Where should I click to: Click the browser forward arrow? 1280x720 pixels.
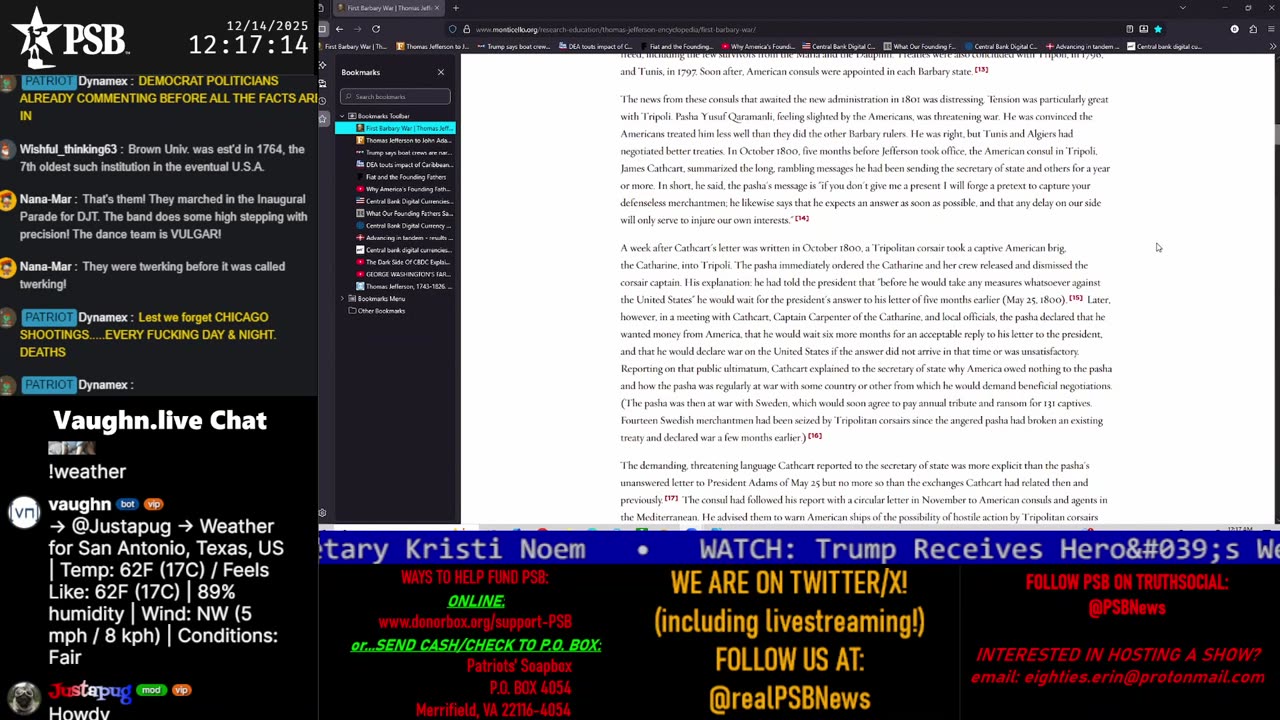pyautogui.click(x=357, y=29)
